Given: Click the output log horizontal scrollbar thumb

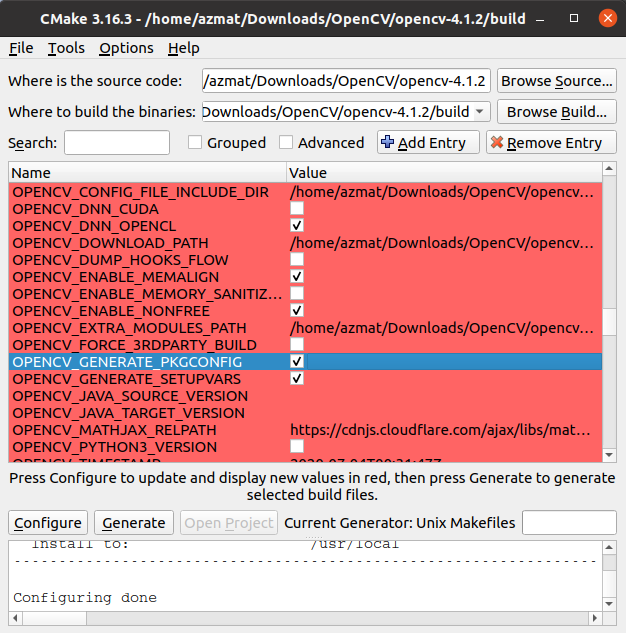Looking at the screenshot, I should (x=54, y=618).
